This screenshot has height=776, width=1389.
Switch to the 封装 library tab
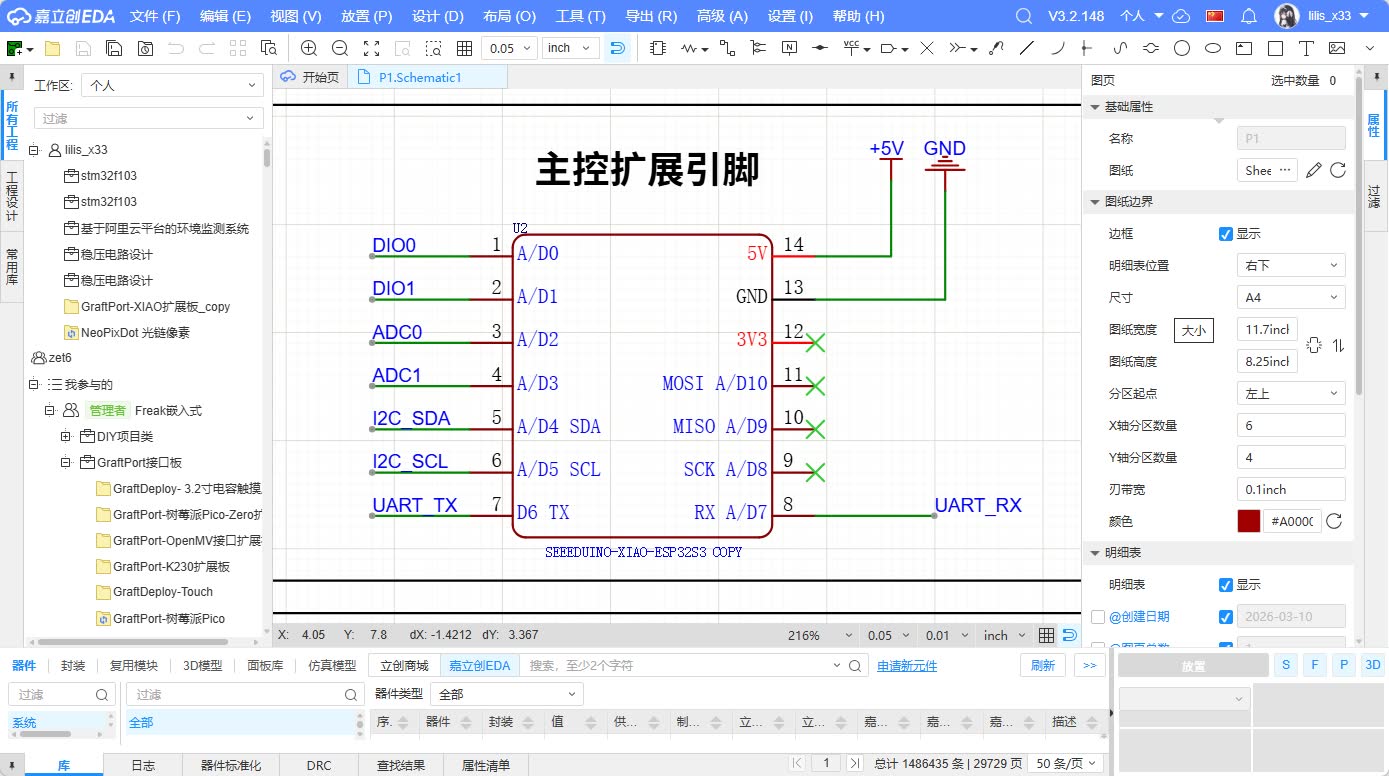pyautogui.click(x=73, y=665)
